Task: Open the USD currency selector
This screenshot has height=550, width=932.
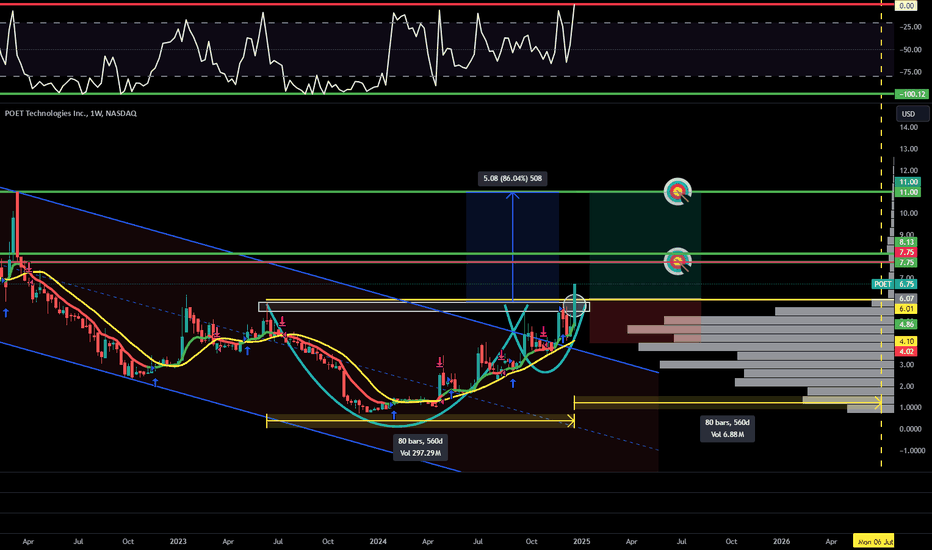Action: 908,113
